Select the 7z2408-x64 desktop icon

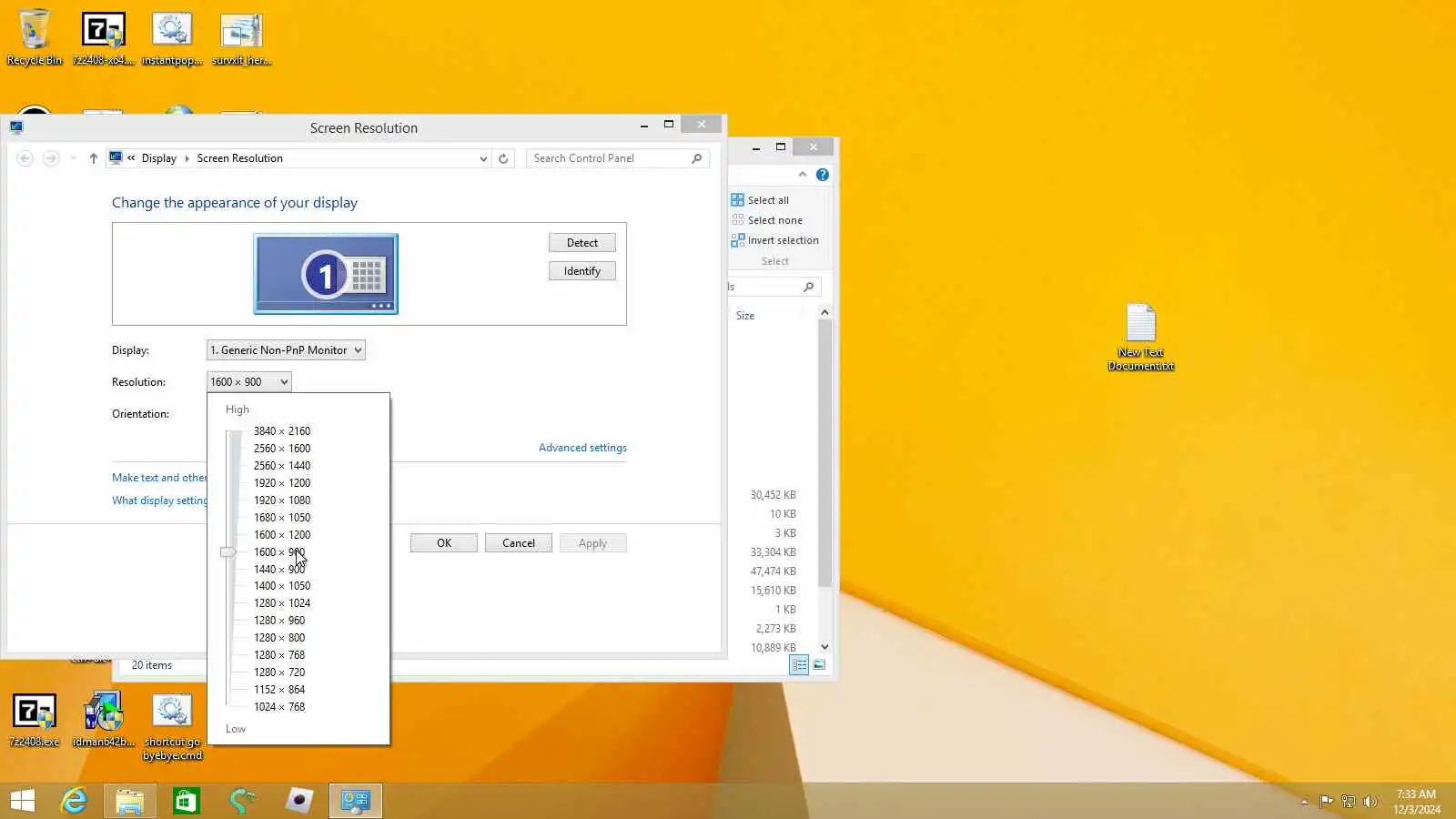(x=103, y=37)
